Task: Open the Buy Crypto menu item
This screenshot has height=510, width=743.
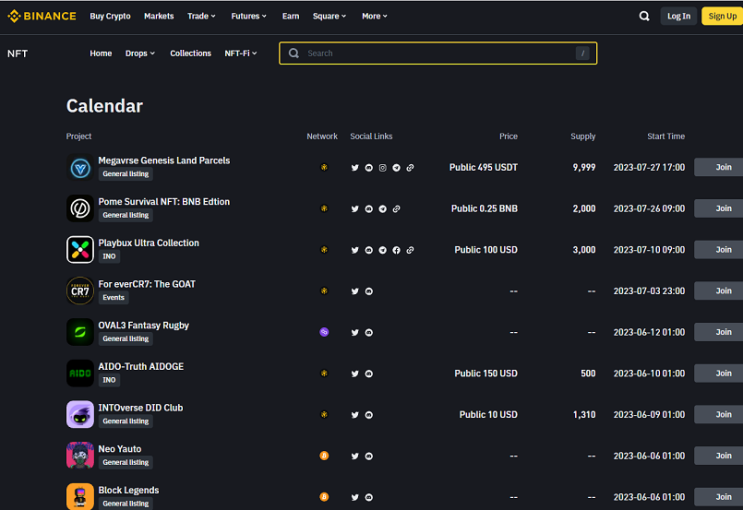Action: click(110, 16)
